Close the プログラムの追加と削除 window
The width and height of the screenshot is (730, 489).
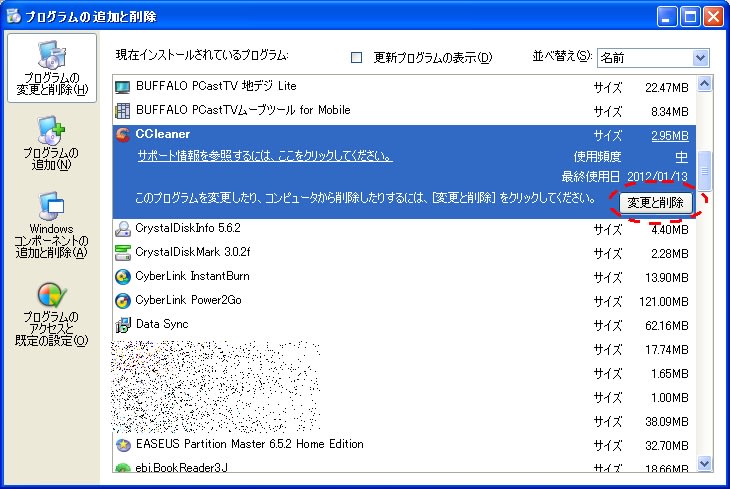pyautogui.click(x=713, y=17)
